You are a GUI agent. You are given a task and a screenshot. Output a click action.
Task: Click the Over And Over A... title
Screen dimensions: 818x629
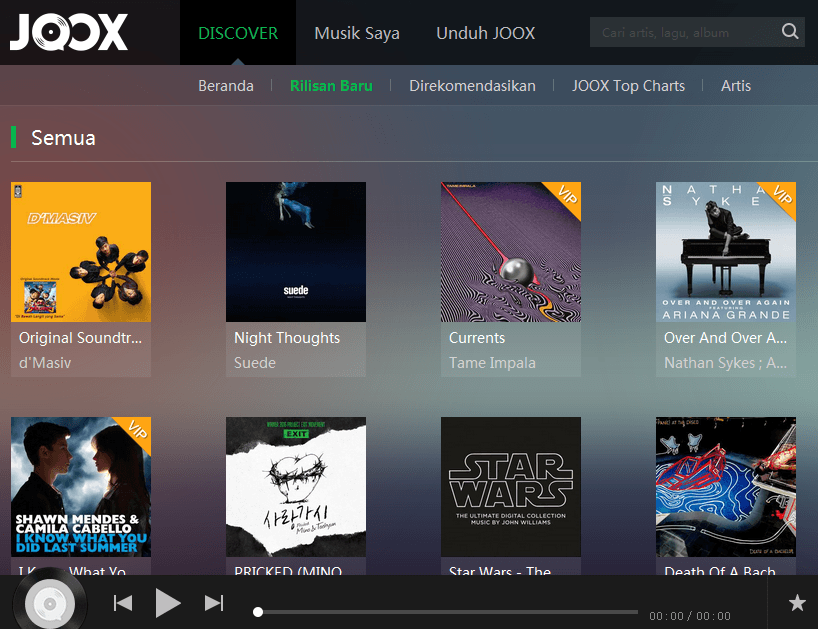pyautogui.click(x=725, y=338)
